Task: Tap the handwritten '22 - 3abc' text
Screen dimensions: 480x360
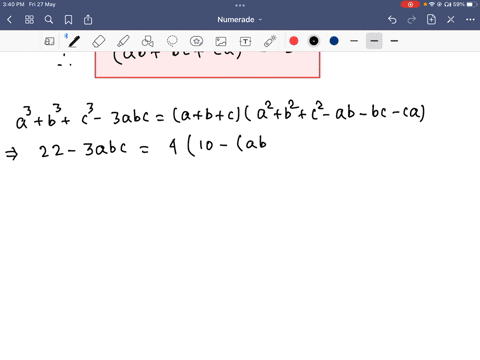Action: coord(83,150)
